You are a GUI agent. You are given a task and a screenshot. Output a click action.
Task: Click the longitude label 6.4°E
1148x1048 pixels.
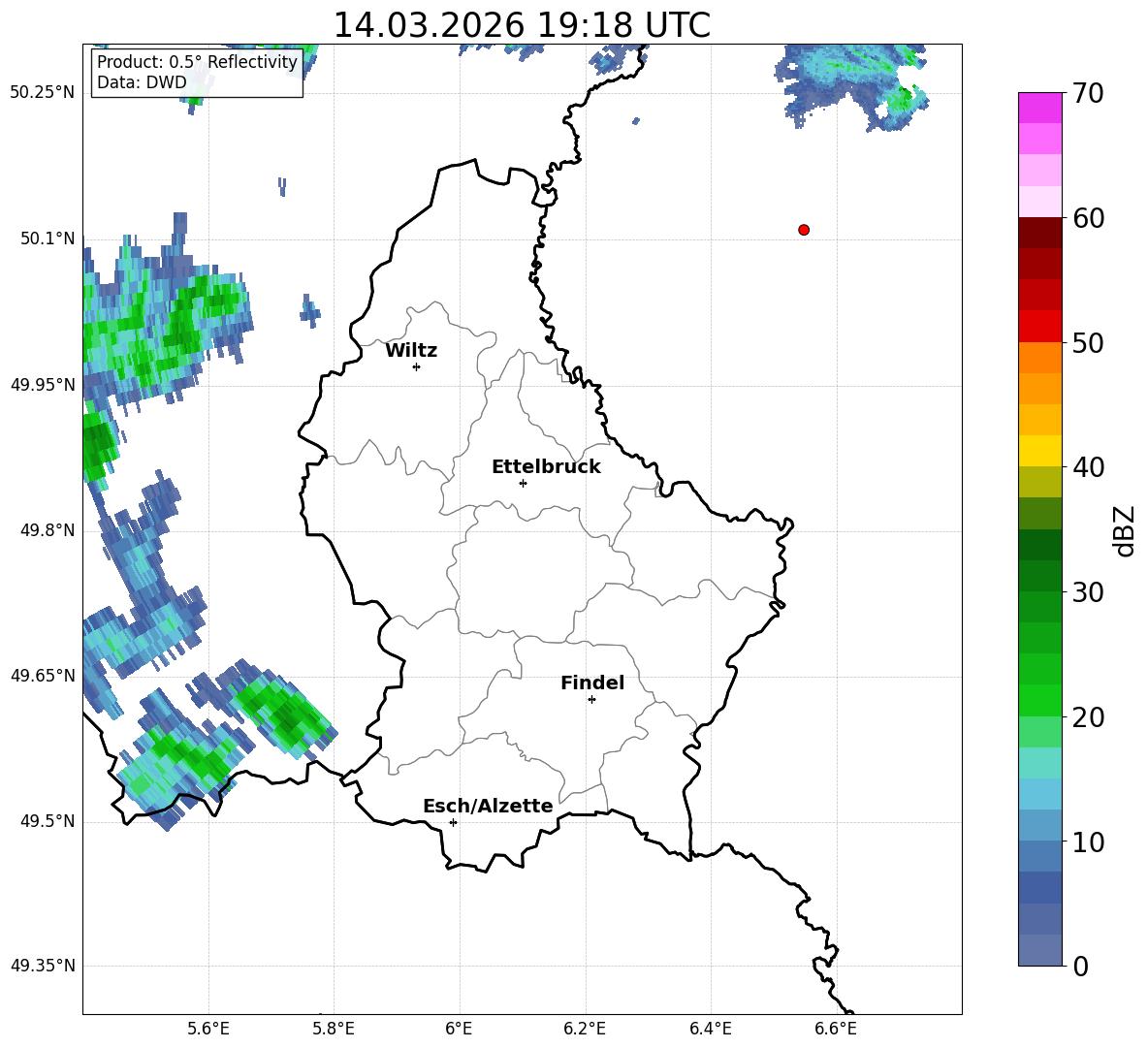(x=711, y=1029)
